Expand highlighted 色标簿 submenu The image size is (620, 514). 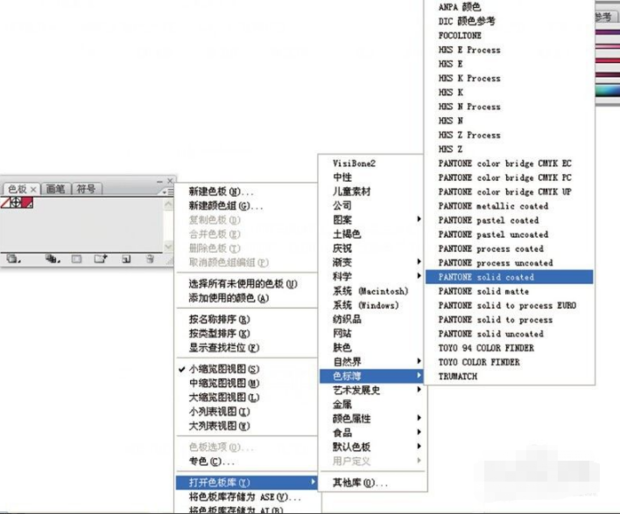(x=372, y=376)
